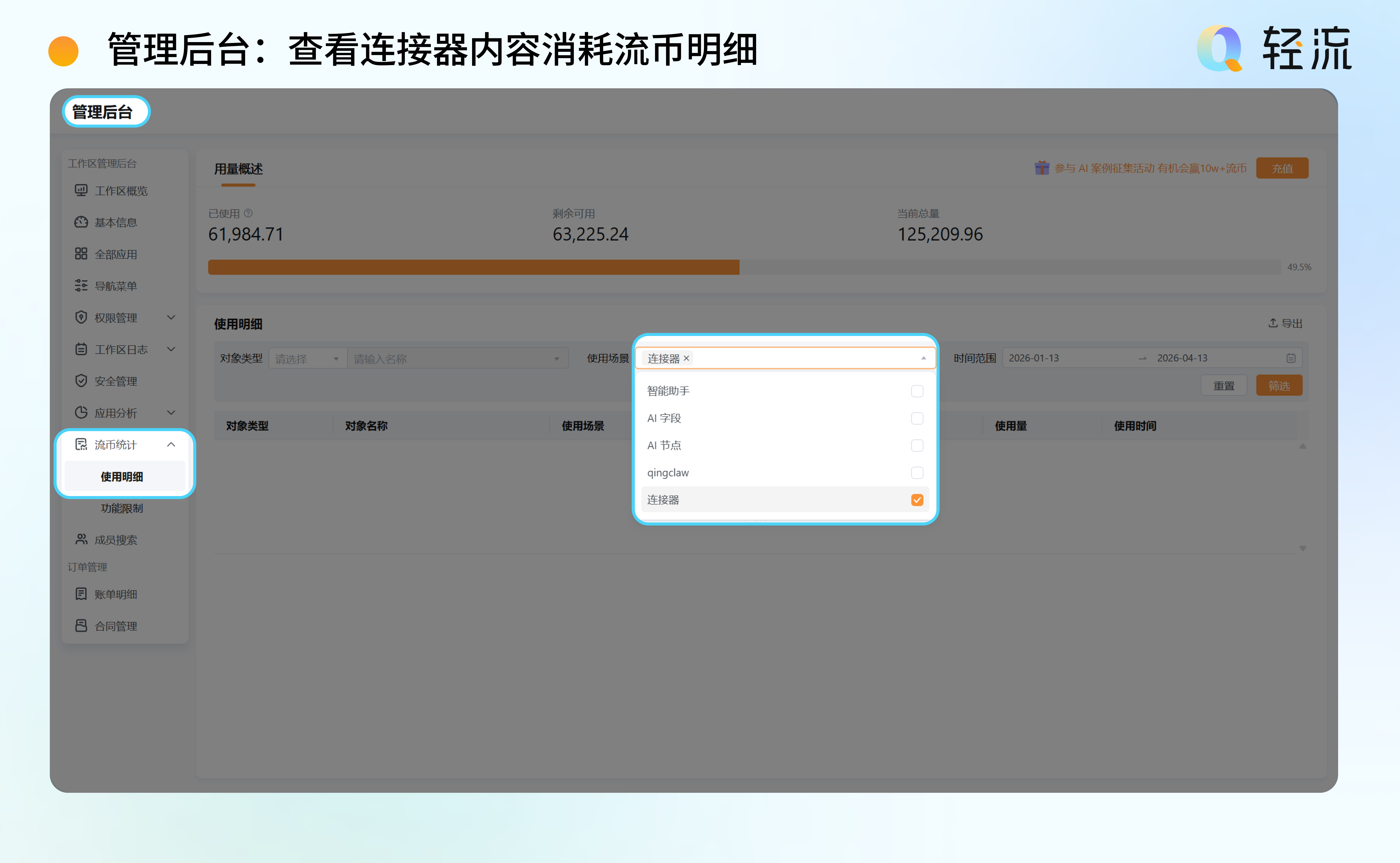The image size is (1400, 863).
Task: Open the 请输入名称 name dropdown
Action: (458, 358)
